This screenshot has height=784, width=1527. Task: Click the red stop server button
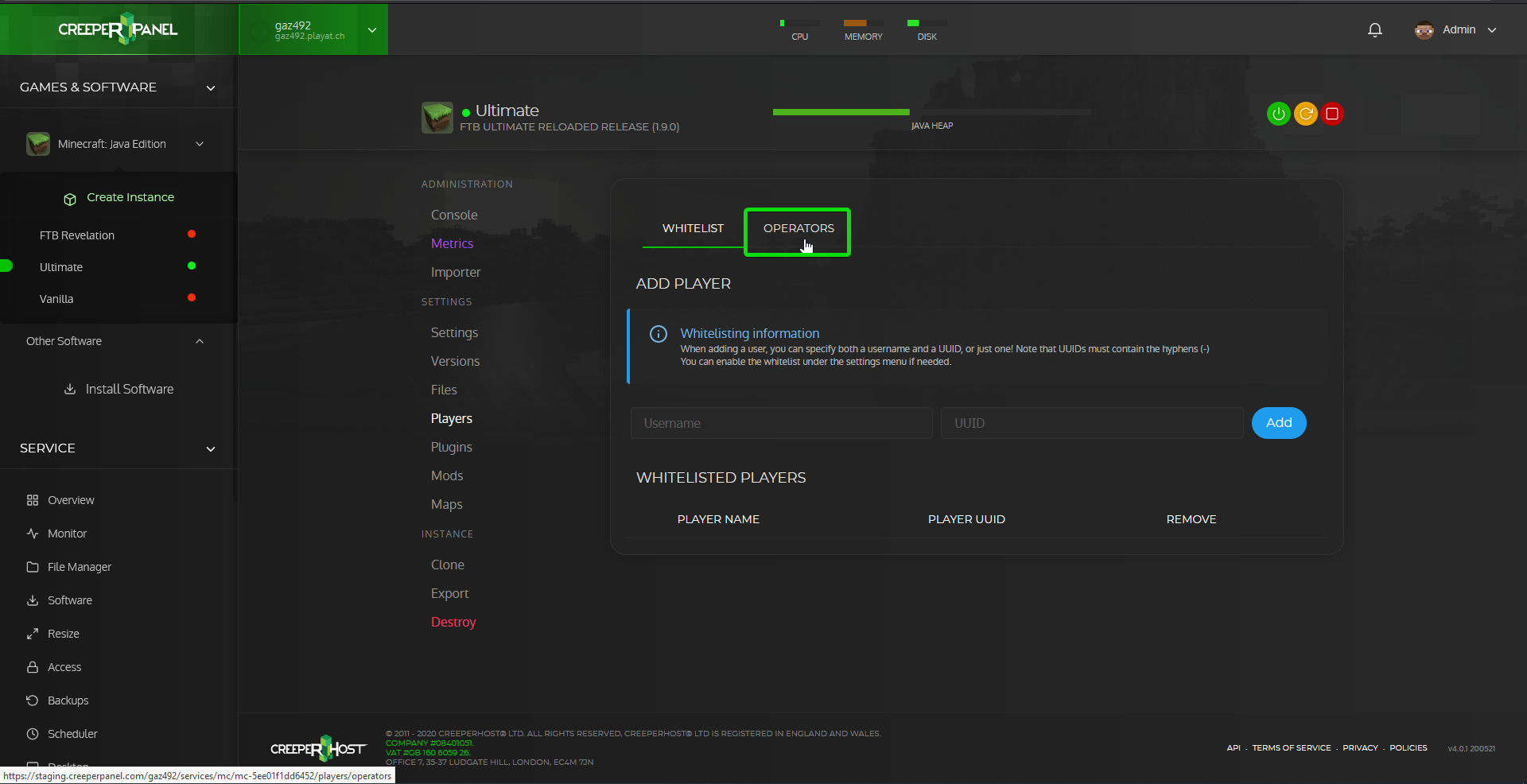(1332, 114)
